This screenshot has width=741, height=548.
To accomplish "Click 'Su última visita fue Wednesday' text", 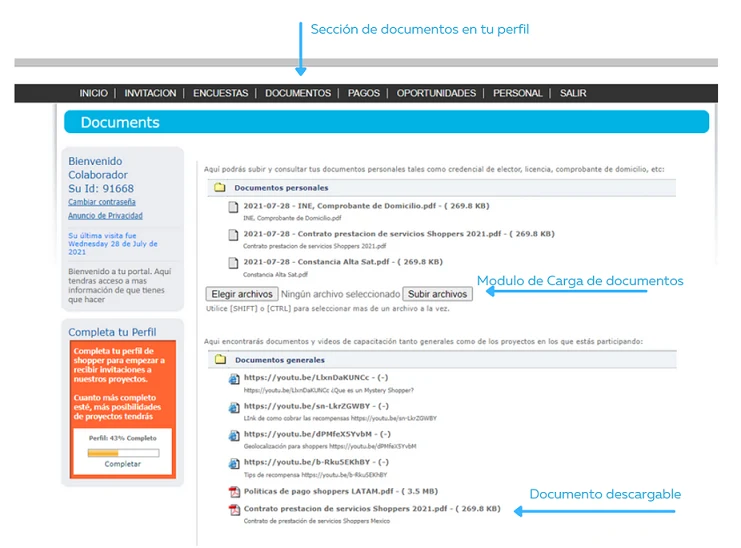I will [112, 243].
